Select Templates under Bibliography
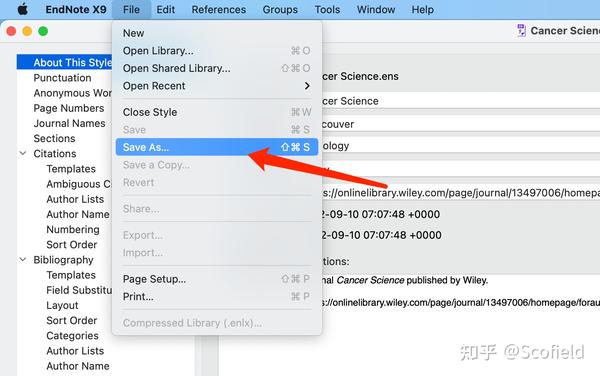This screenshot has width=600, height=376. pos(71,275)
